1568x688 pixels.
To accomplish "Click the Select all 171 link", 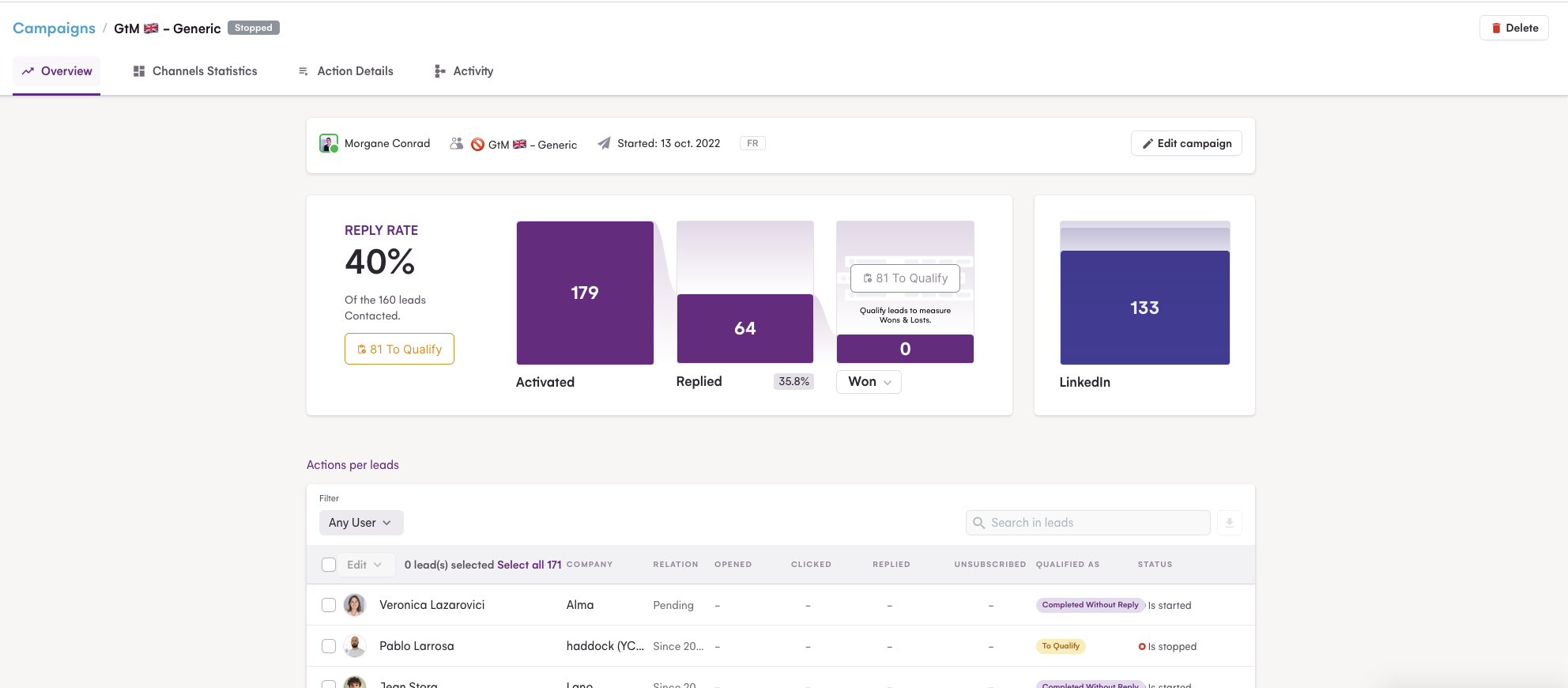I will pos(529,565).
